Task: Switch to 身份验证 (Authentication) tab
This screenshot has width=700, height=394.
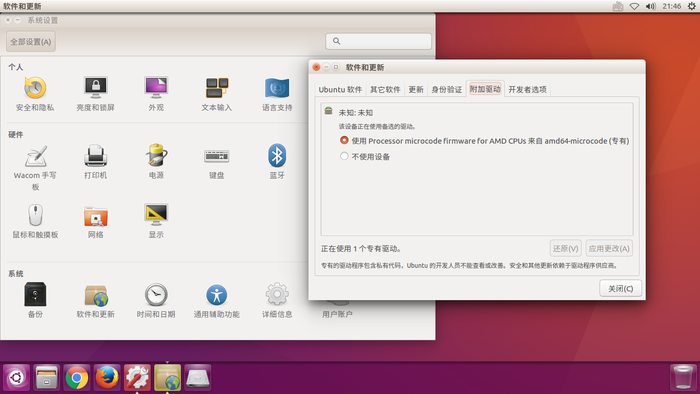Action: (x=446, y=89)
